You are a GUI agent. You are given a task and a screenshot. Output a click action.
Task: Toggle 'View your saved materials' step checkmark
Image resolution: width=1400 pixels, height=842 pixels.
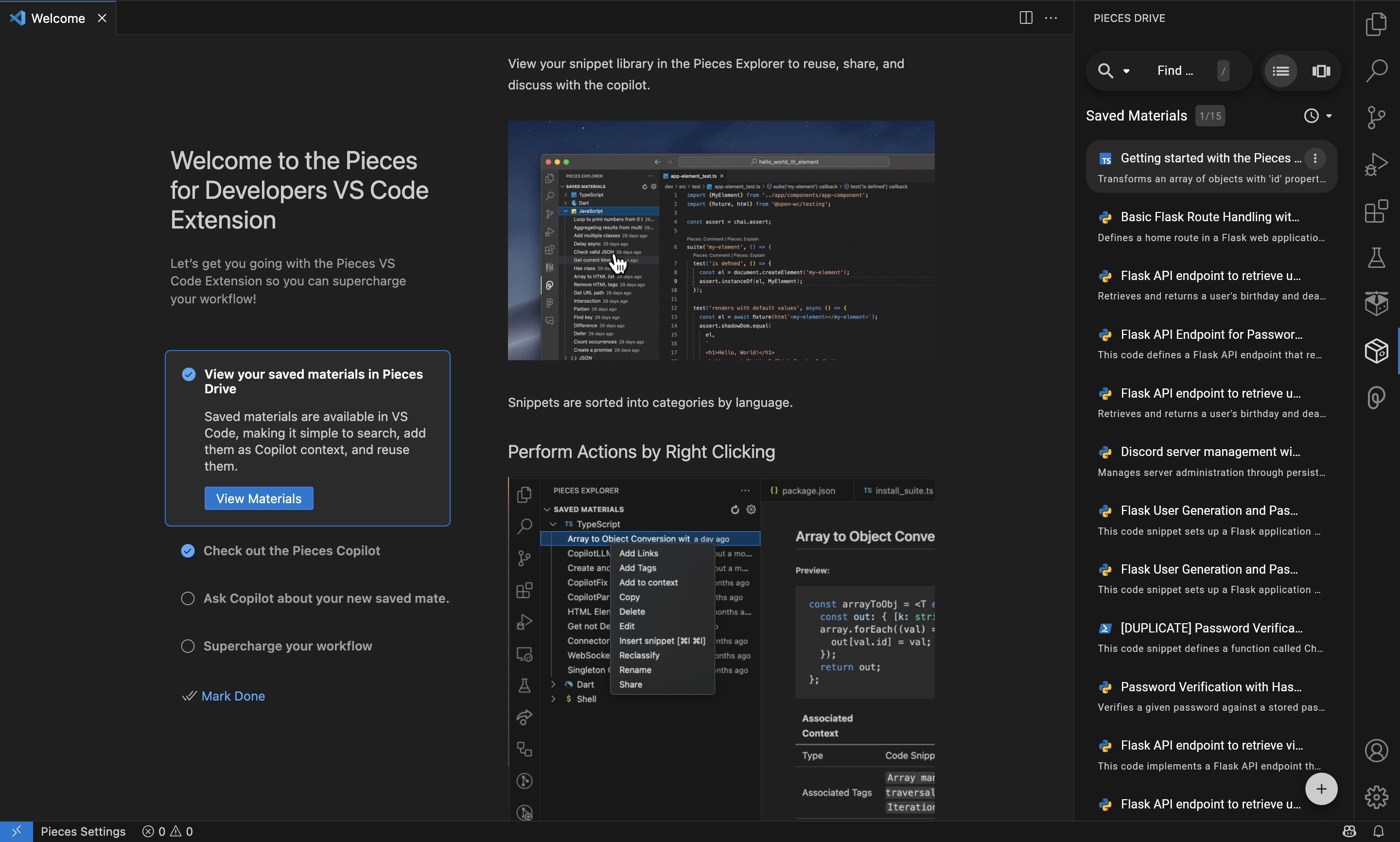tap(188, 374)
